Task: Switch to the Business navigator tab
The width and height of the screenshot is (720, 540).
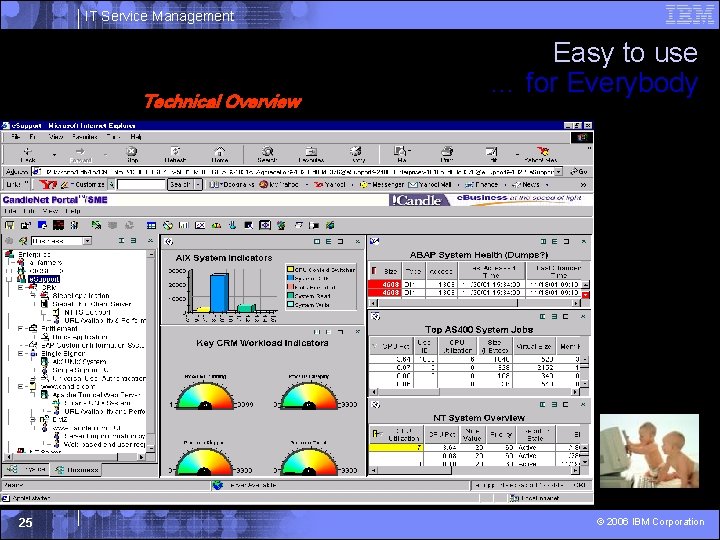Action: [76, 470]
